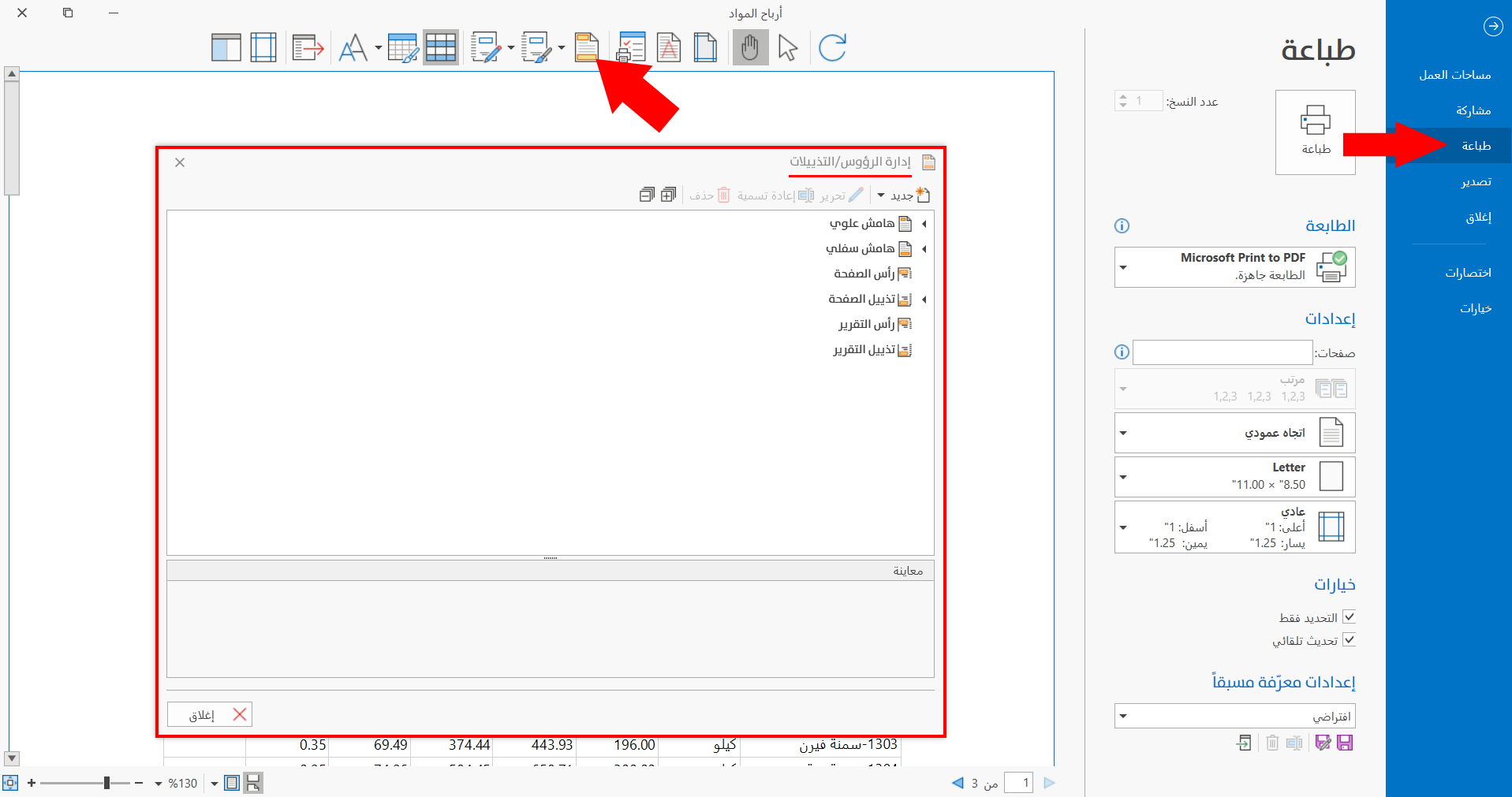This screenshot has width=1512, height=797.
Task: Open the headers/footers manager toolbar icon
Action: click(x=586, y=47)
